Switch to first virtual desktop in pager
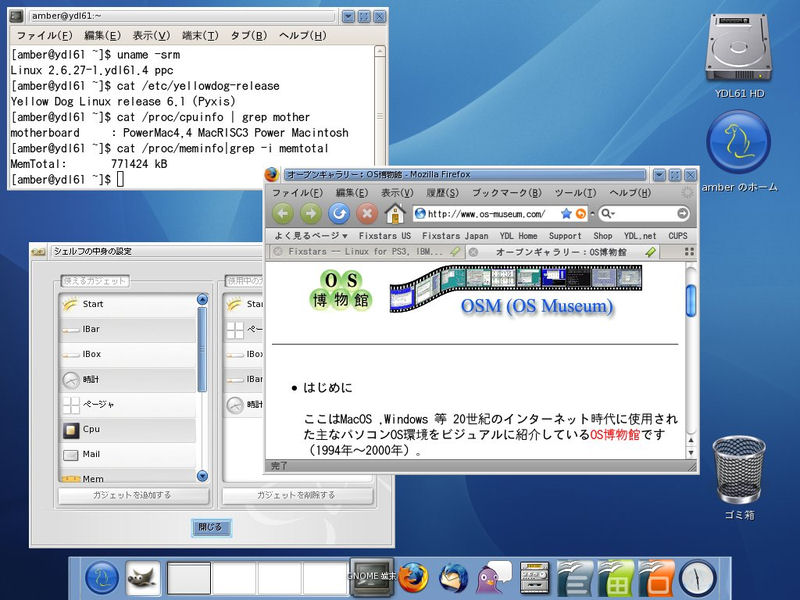 [x=189, y=578]
